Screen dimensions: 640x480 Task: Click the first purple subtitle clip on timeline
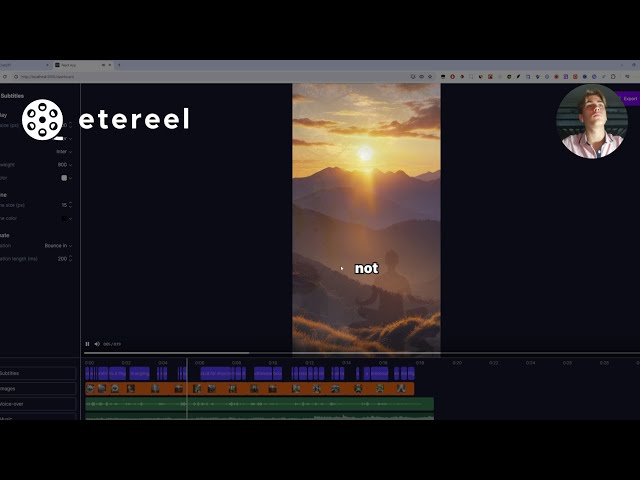coord(87,373)
